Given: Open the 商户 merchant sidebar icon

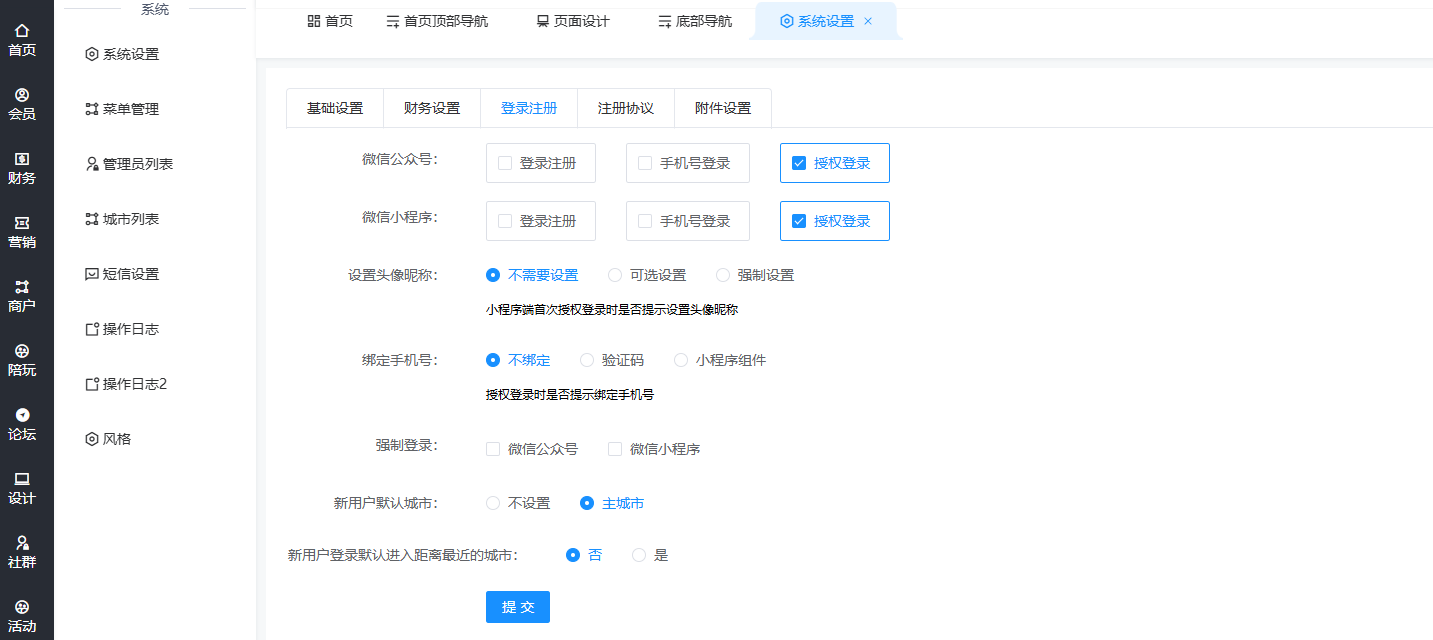Looking at the screenshot, I should pos(22,288).
